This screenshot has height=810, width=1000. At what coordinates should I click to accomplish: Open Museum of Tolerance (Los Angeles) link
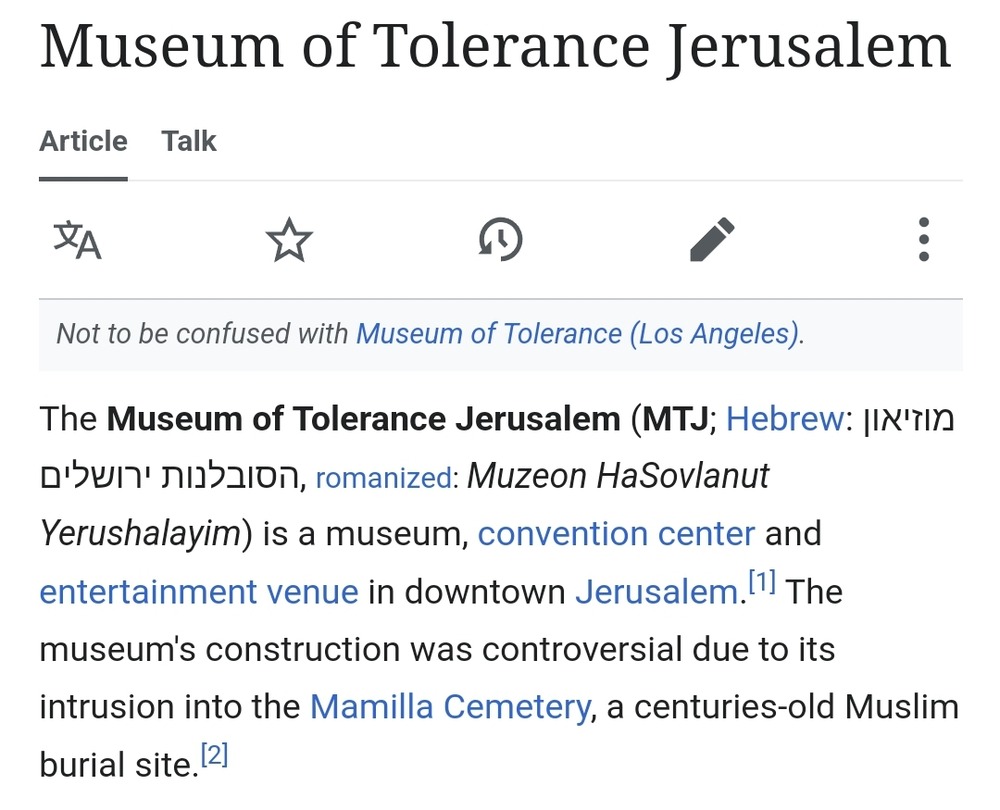[578, 333]
